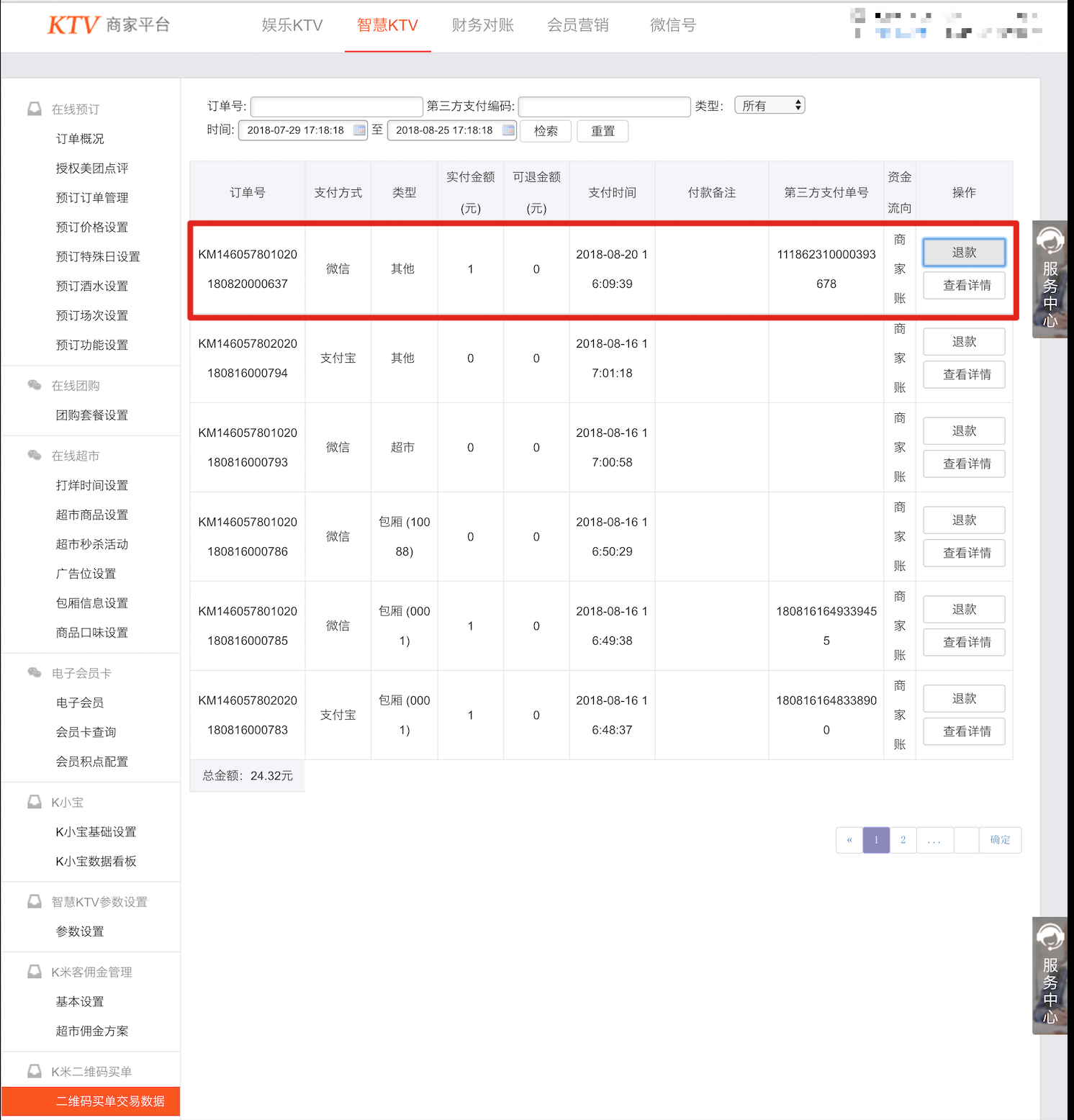Click the 在线预订 section tray icon

(x=35, y=109)
